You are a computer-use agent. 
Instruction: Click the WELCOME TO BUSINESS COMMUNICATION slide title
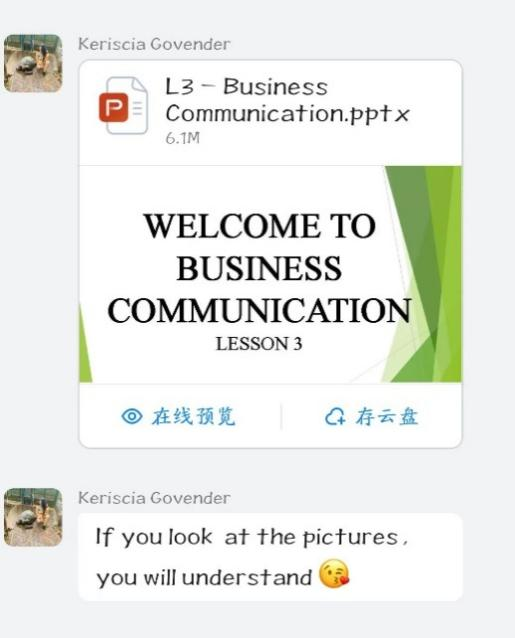pyautogui.click(x=260, y=269)
